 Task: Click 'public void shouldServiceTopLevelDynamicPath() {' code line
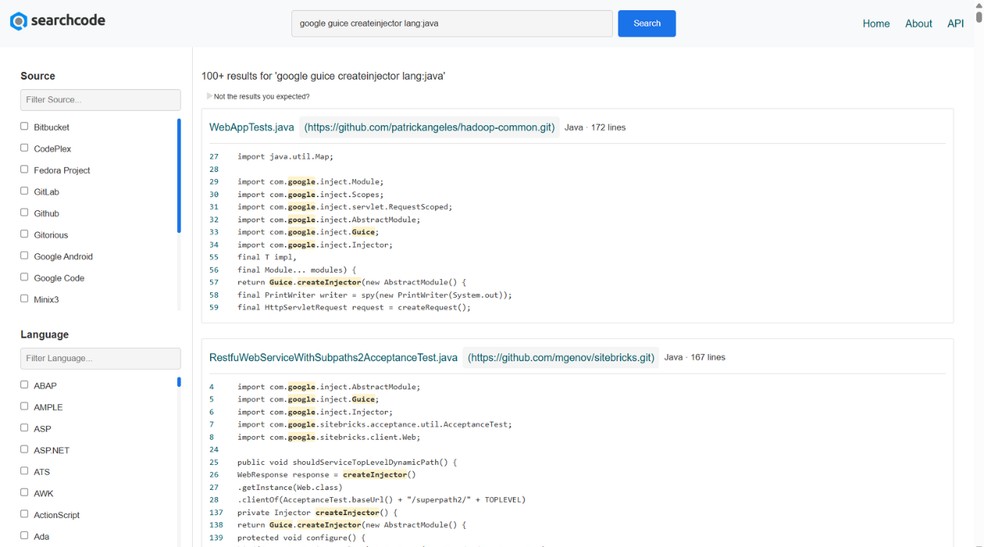click(347, 462)
